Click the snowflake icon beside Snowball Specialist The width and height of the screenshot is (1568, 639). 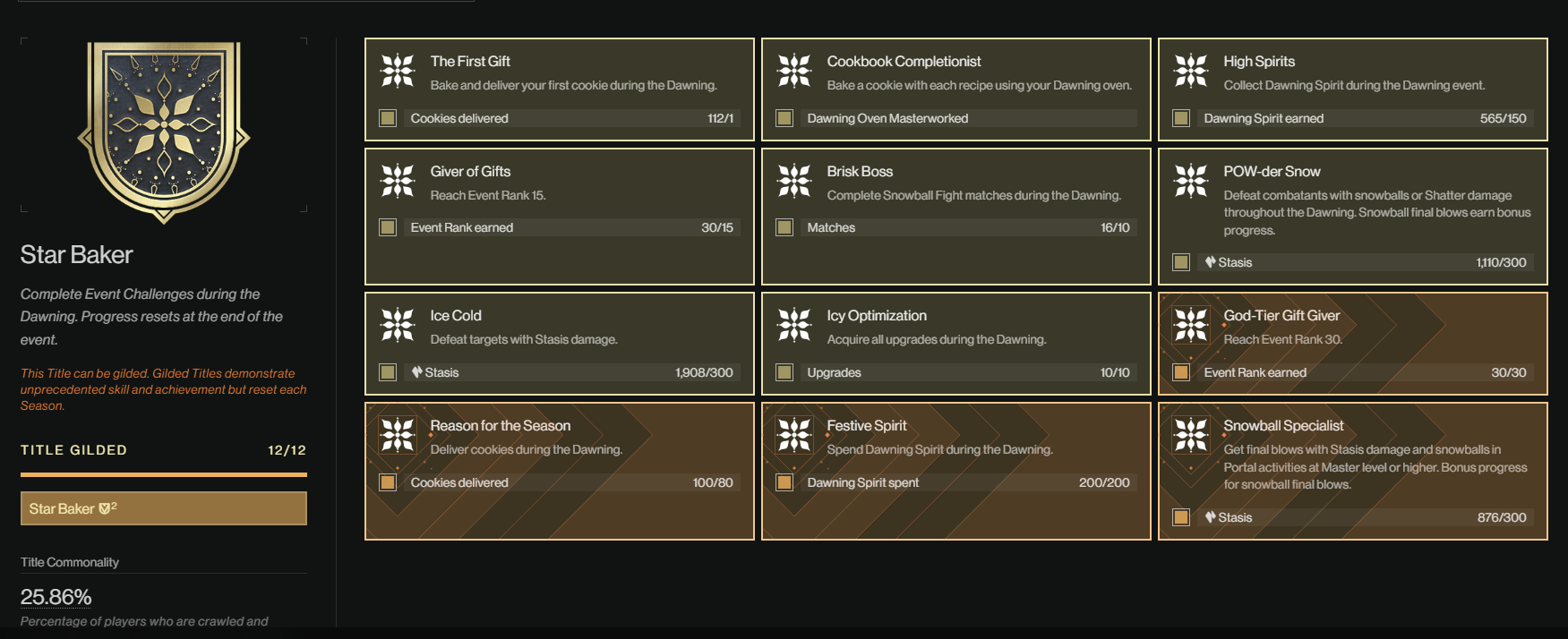point(1191,435)
